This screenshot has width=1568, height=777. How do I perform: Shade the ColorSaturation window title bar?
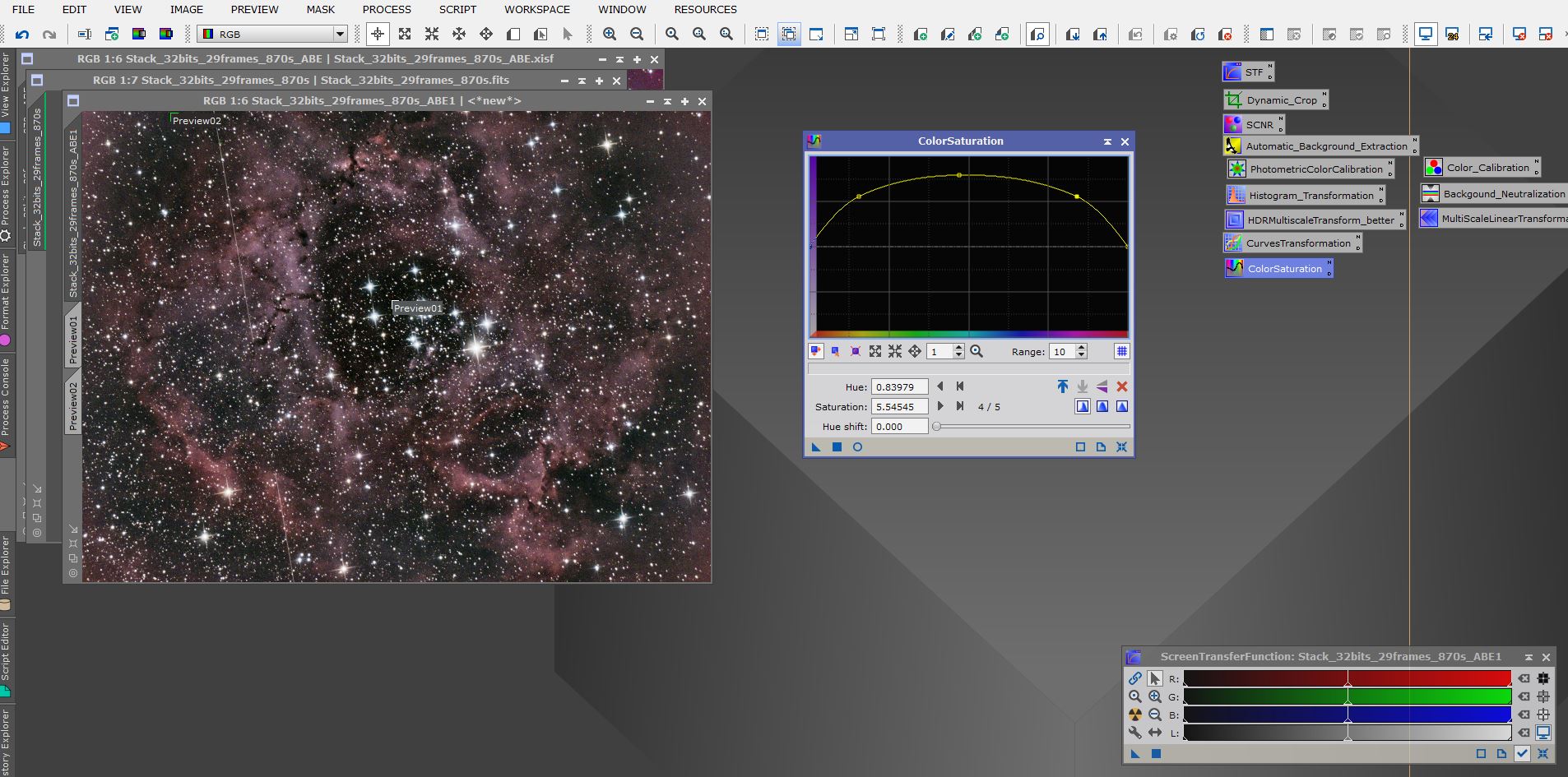[1107, 141]
